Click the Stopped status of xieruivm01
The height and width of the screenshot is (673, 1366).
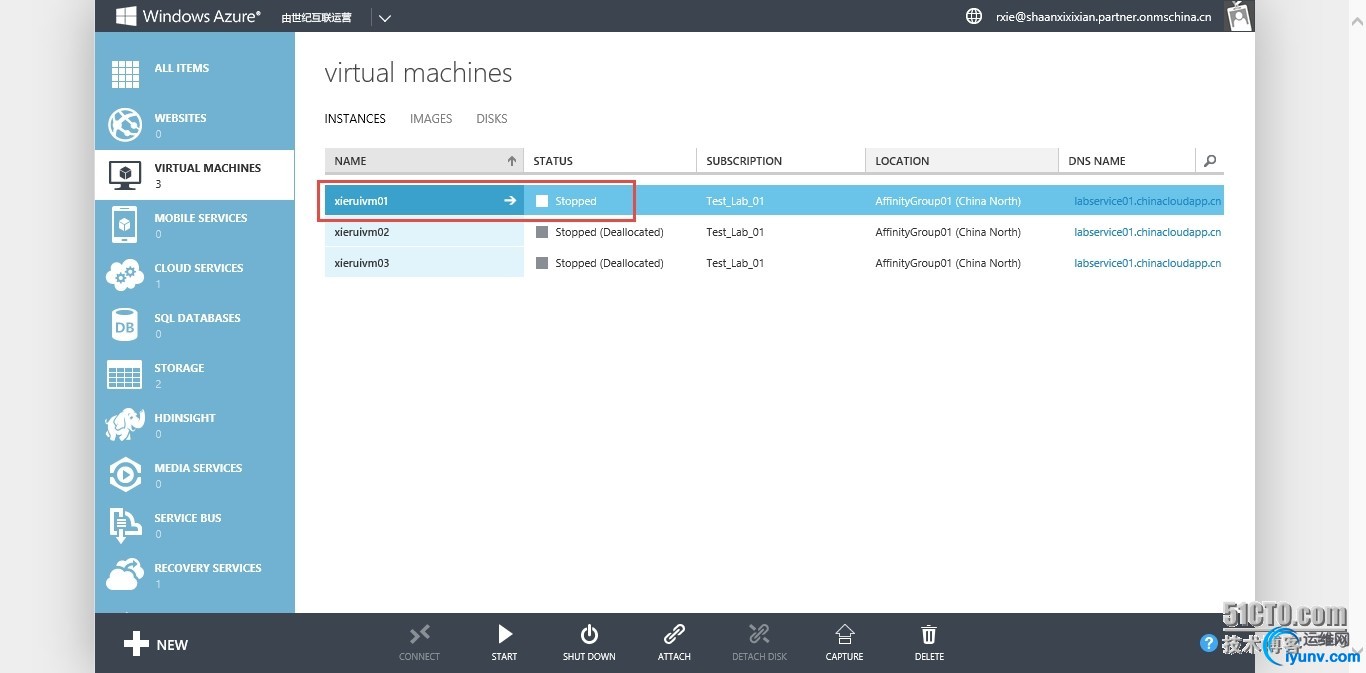(x=576, y=201)
